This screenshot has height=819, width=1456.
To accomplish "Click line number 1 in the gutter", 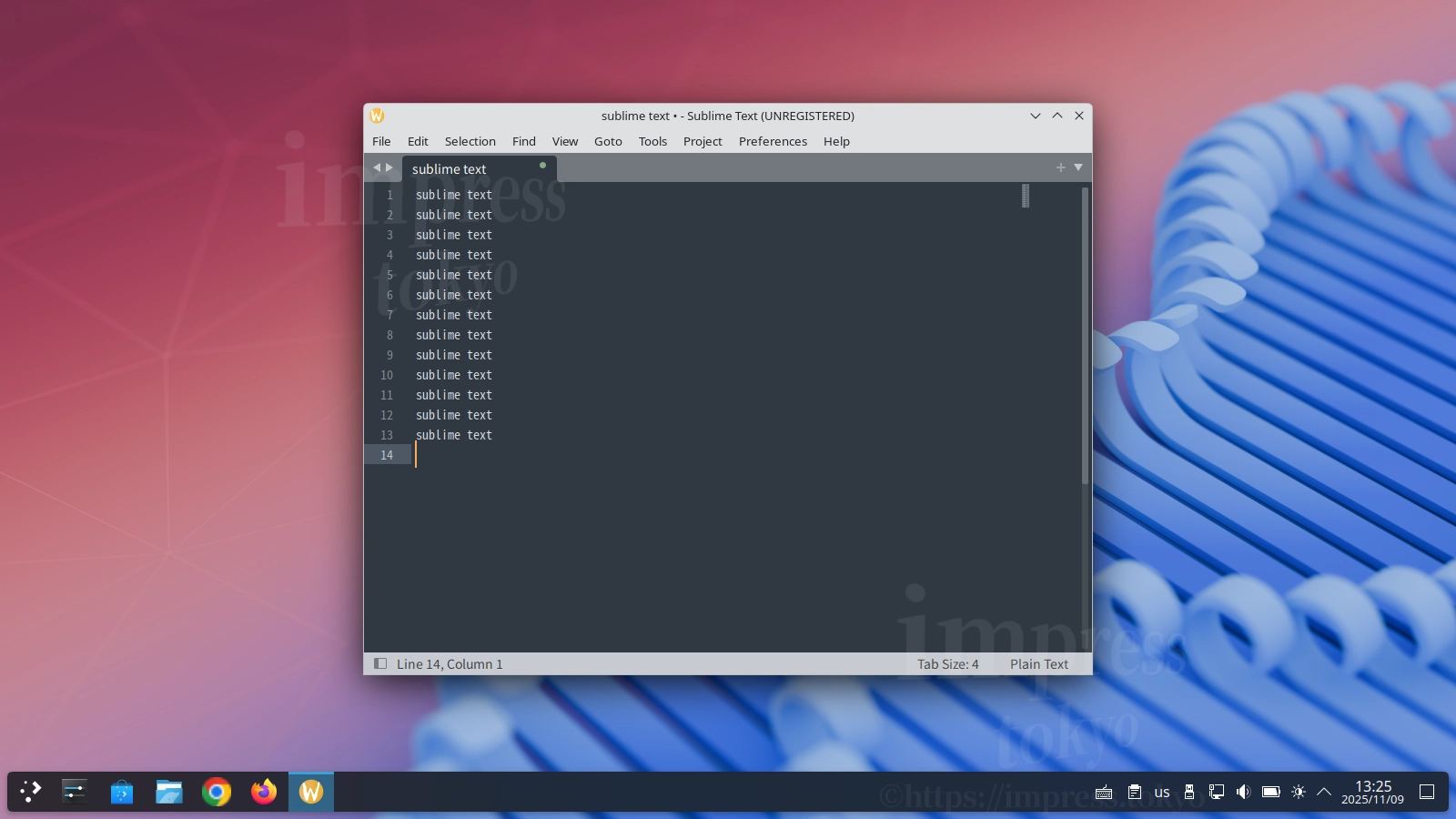I will coord(389,195).
